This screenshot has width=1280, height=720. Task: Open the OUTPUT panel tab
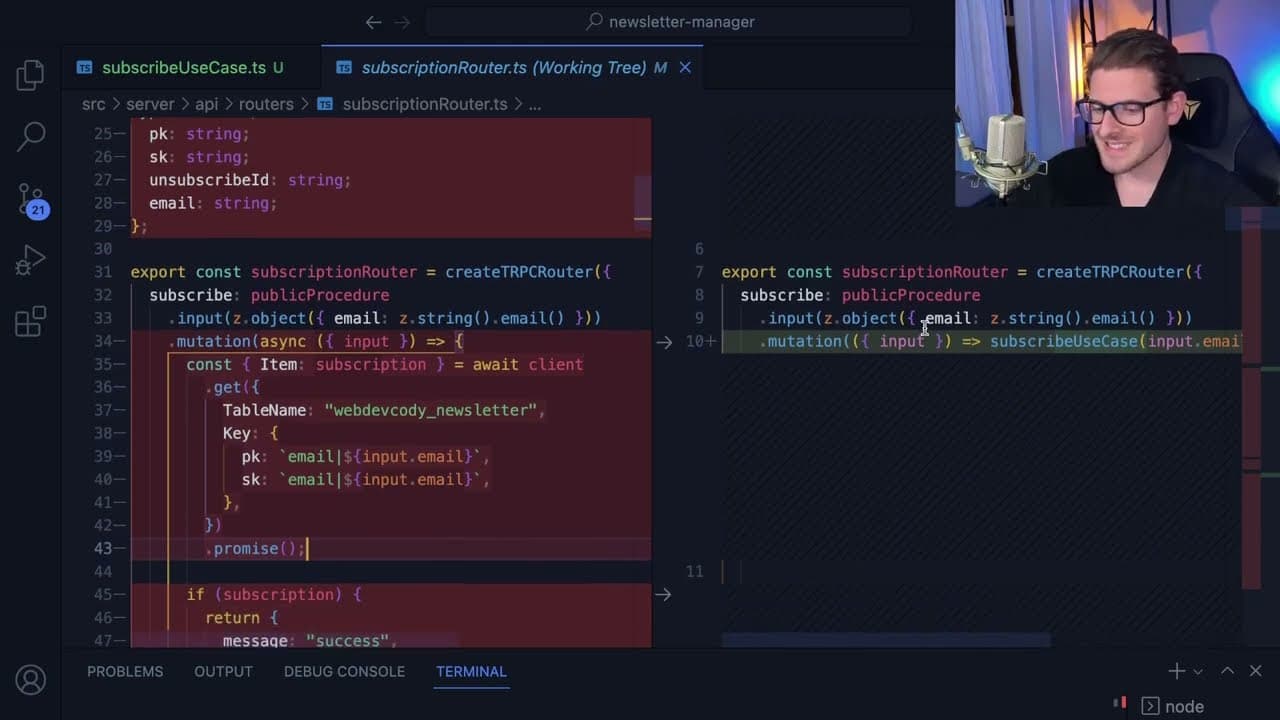tap(223, 671)
